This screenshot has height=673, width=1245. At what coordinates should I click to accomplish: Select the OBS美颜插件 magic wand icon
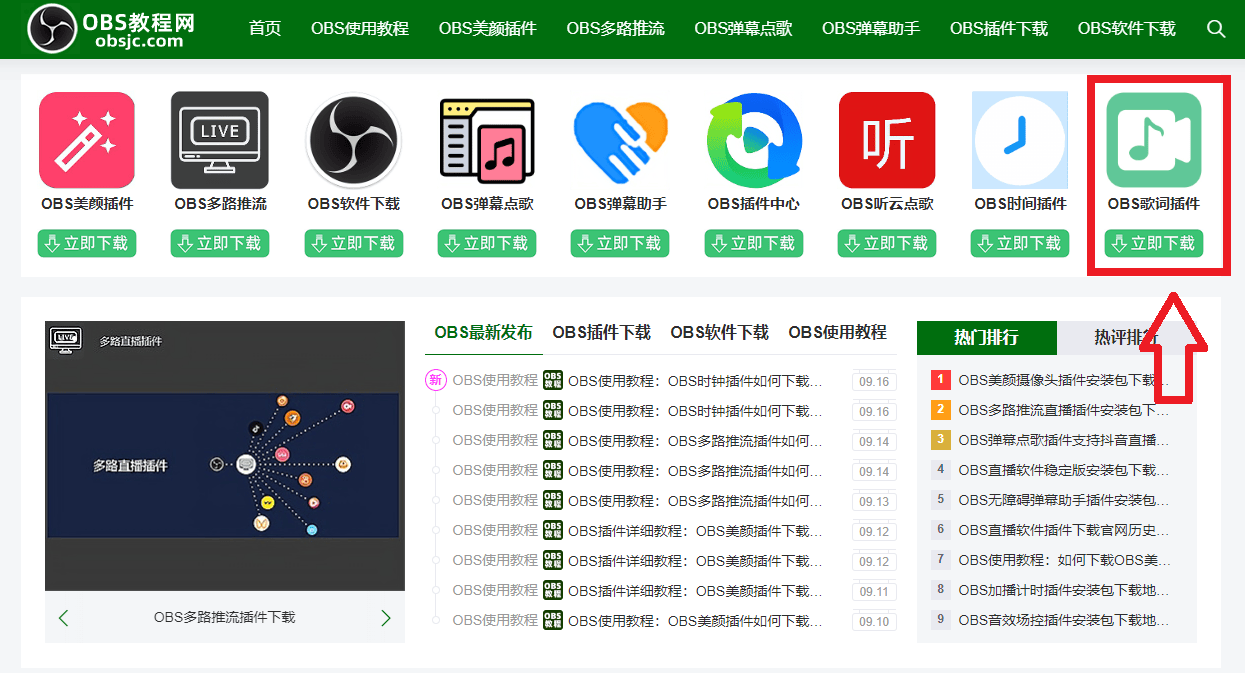[86, 140]
